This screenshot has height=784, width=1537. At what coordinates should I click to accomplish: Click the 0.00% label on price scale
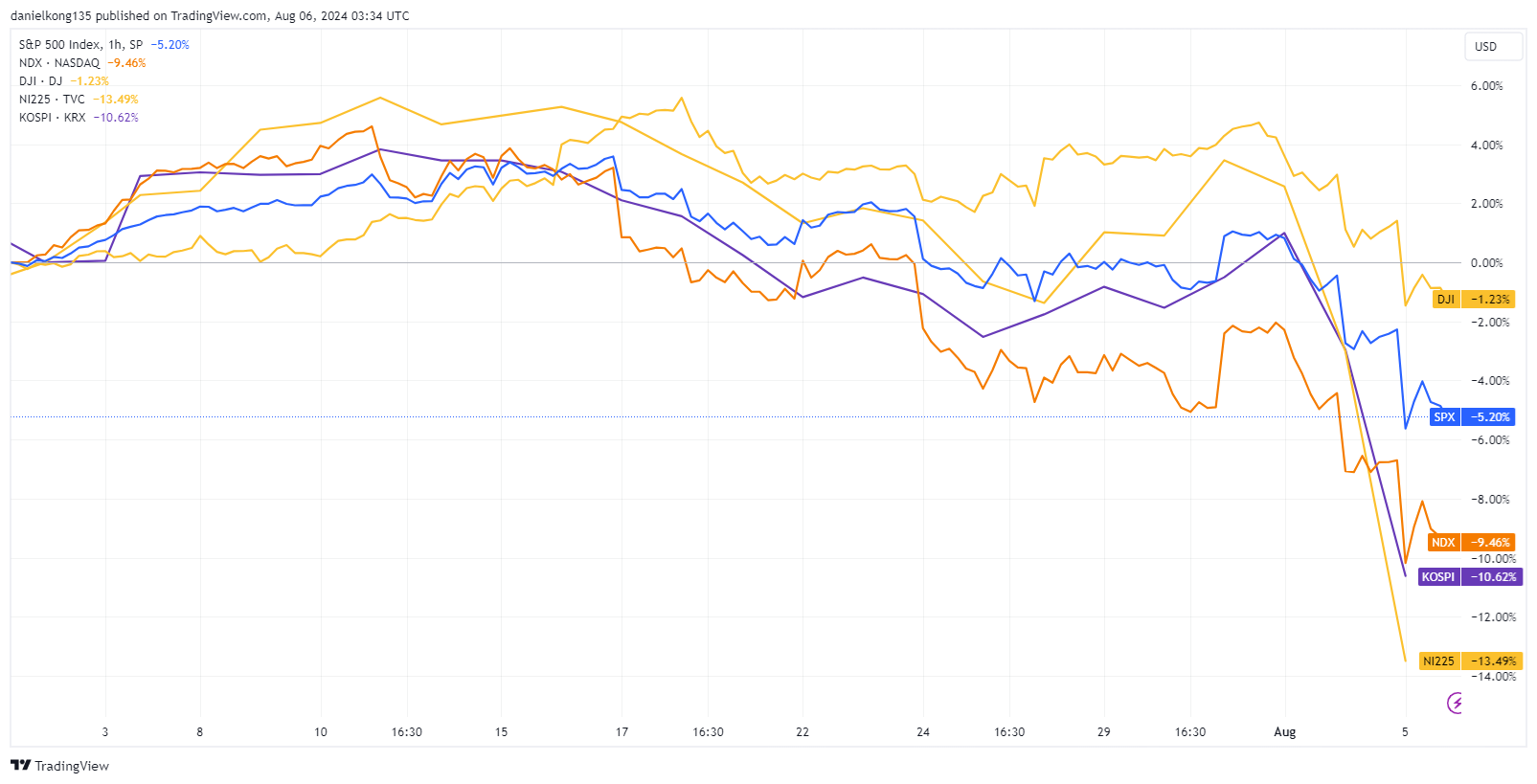(1486, 263)
